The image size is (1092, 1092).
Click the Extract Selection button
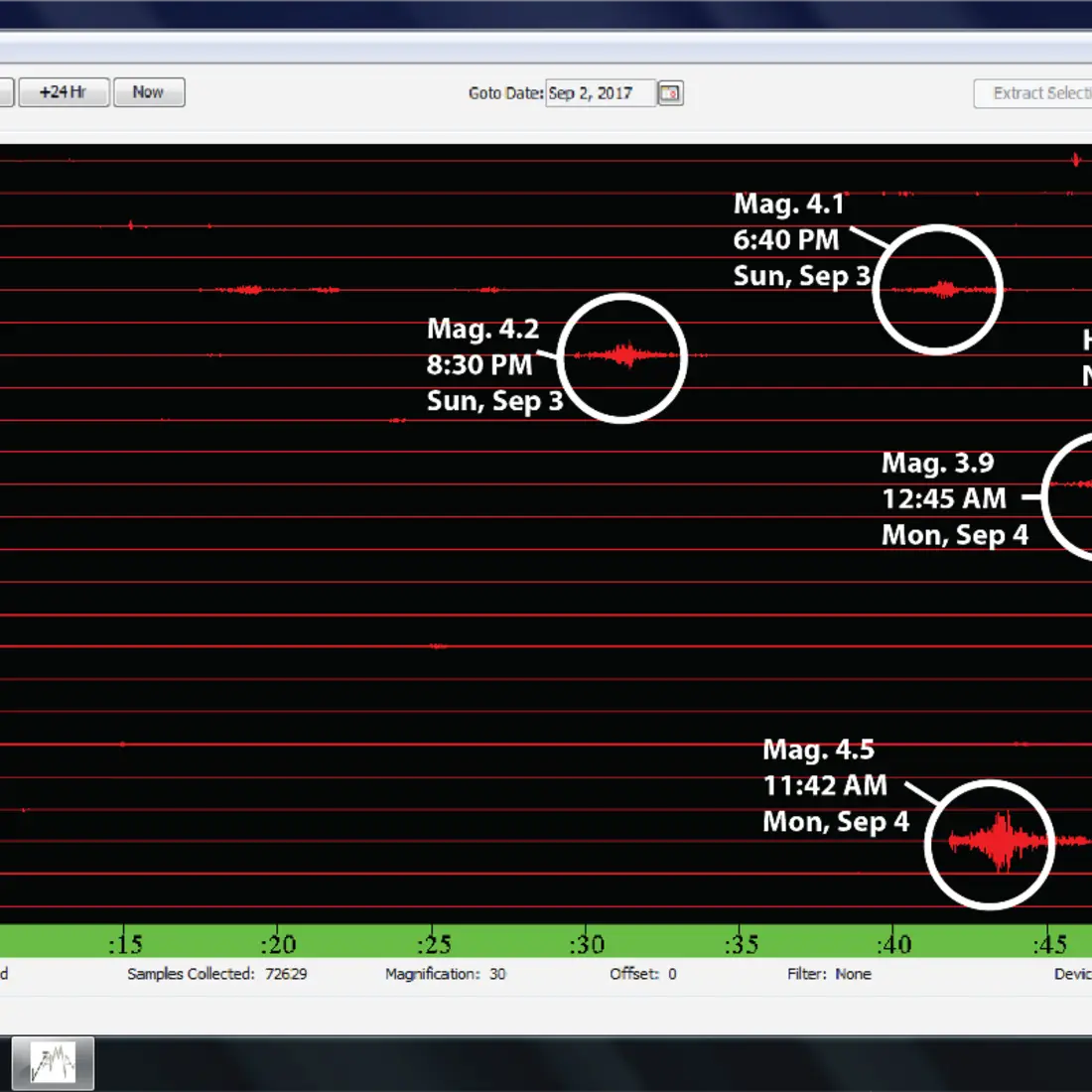(1037, 92)
